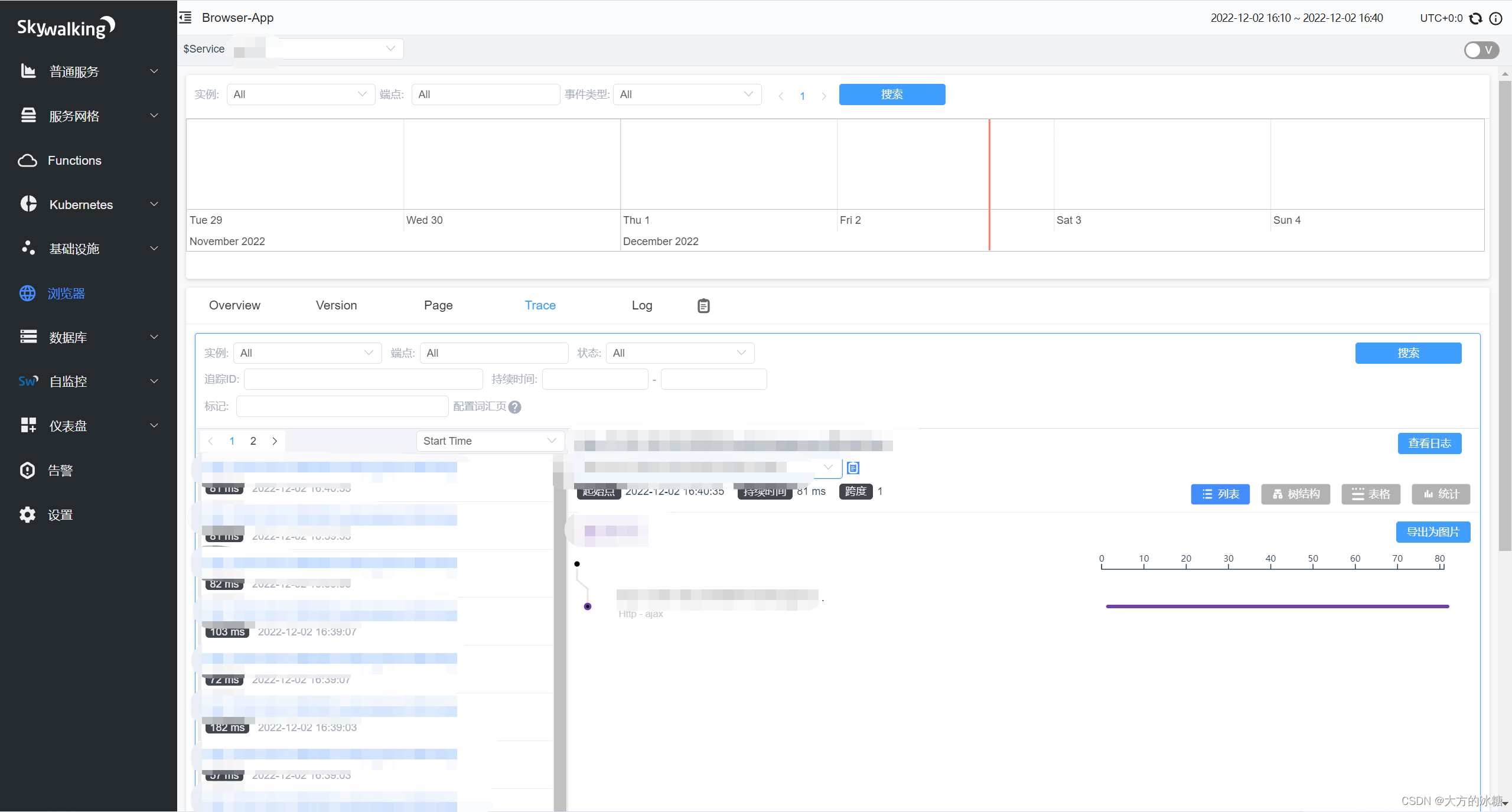This screenshot has height=812, width=1512.
Task: Click the purple span duration bar
Action: [x=1277, y=606]
